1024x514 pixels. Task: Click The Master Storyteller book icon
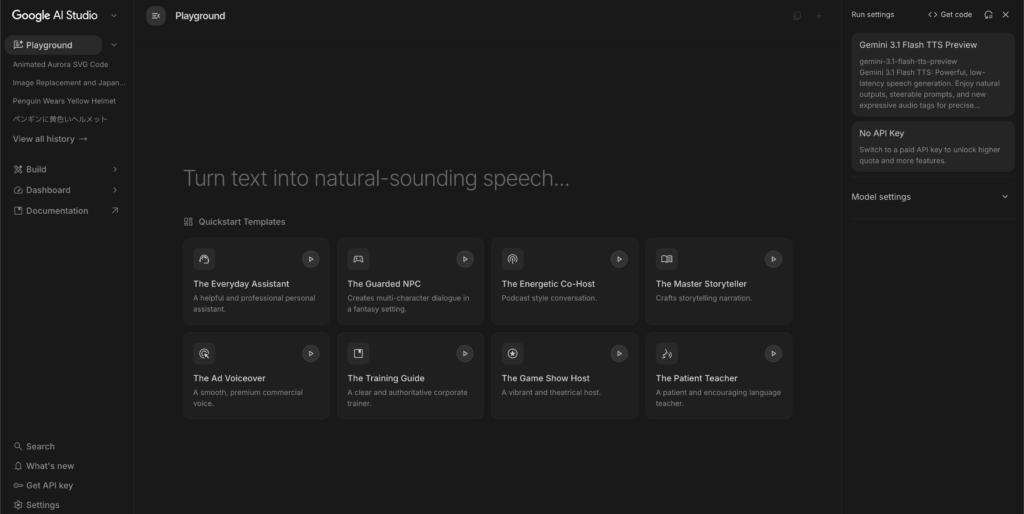coord(666,259)
